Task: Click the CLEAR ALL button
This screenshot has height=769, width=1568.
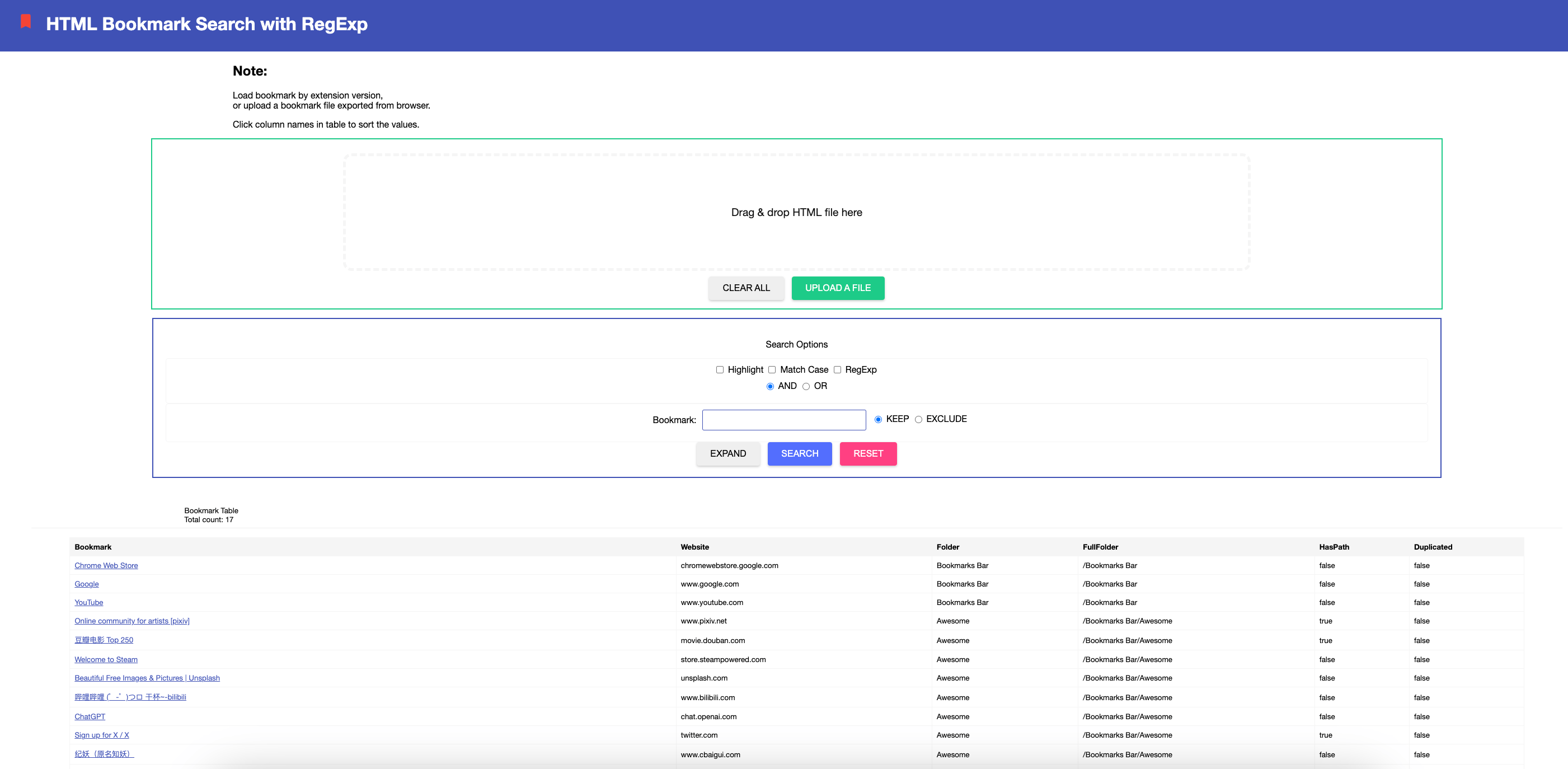Action: coord(745,288)
